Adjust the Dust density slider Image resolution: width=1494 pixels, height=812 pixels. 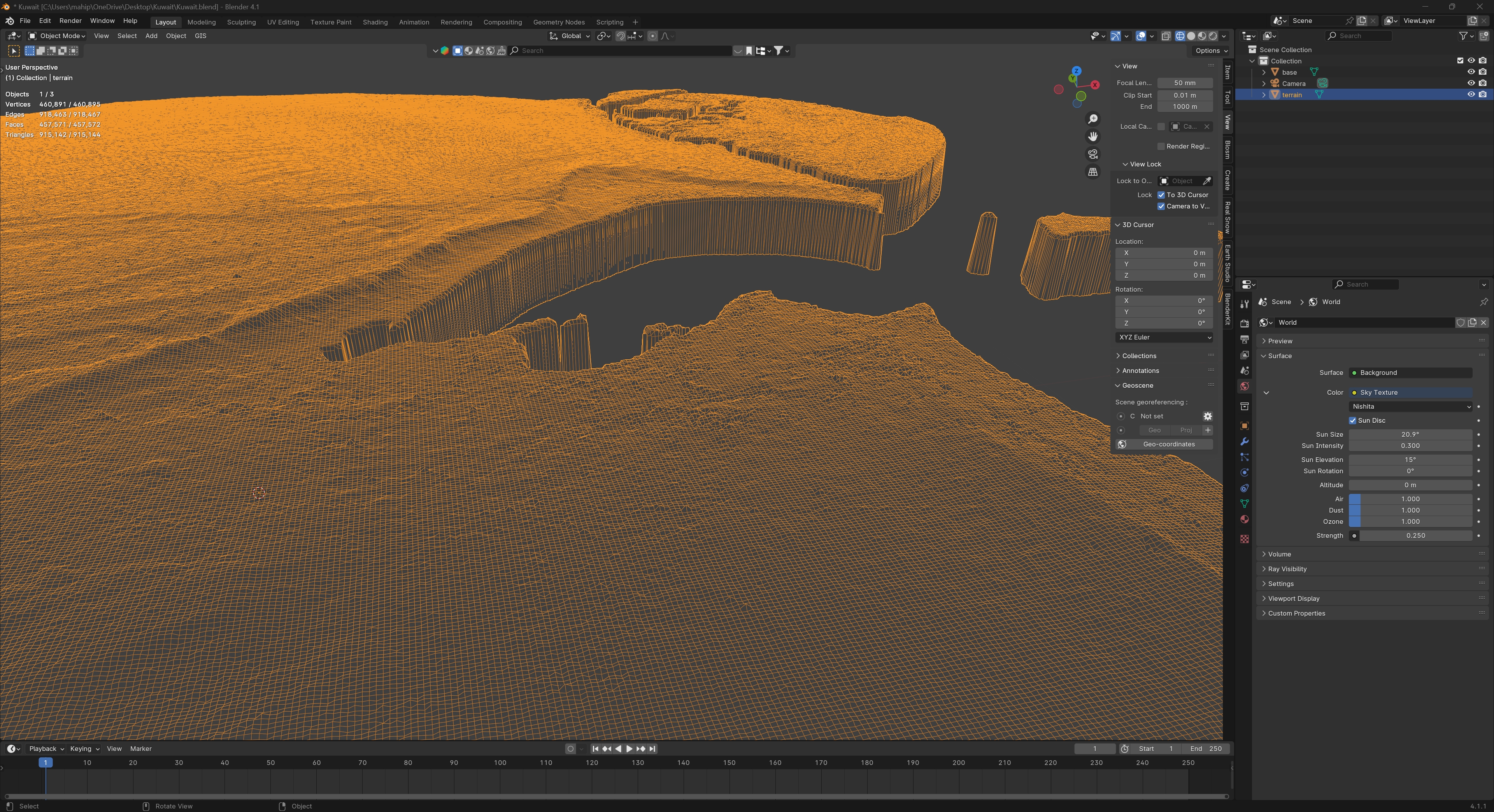point(1410,510)
